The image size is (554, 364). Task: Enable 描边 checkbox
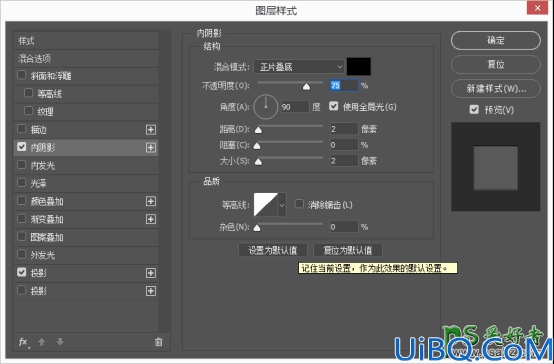[22, 129]
